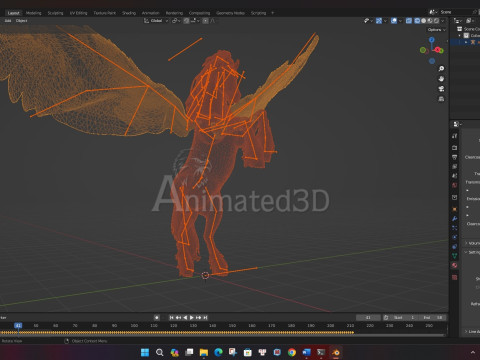Image resolution: width=480 pixels, height=360 pixels.
Task: Click the zoom view magnifier icon
Action: tap(441, 69)
